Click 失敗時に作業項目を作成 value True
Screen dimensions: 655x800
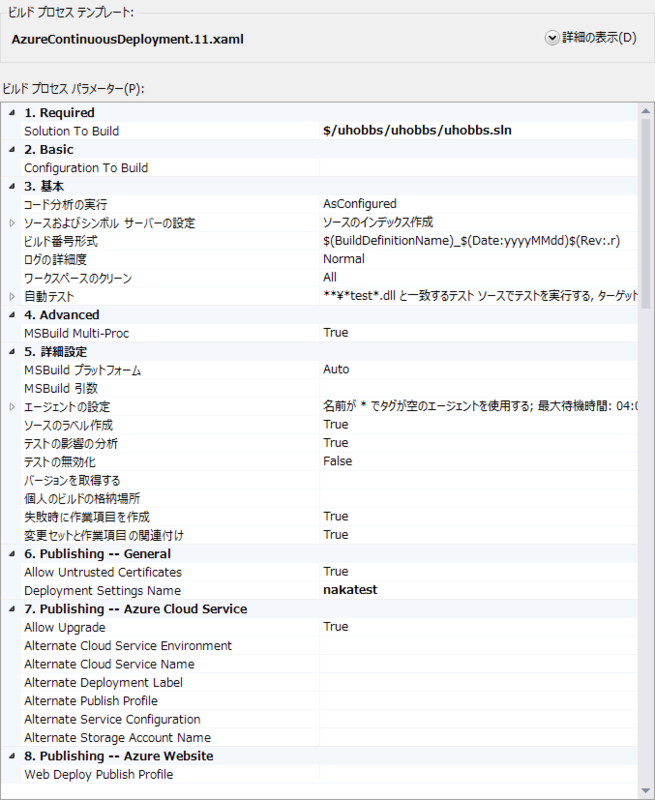(x=336, y=516)
